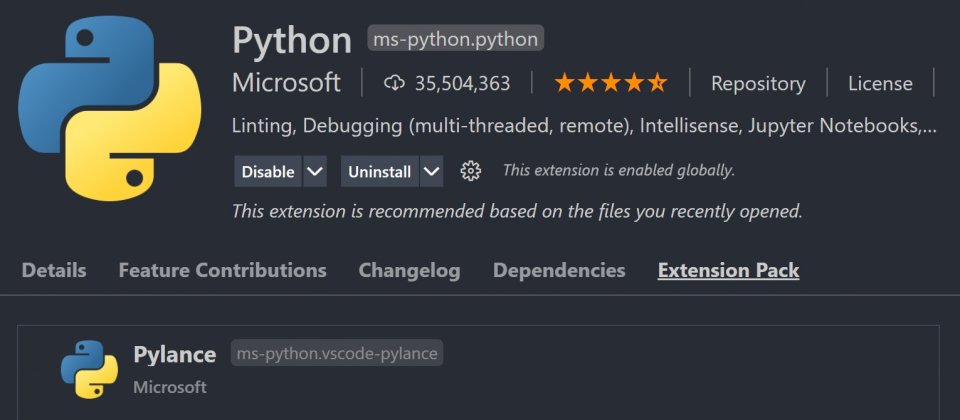This screenshot has width=960, height=420.
Task: Click the ms-python.python identifier badge
Action: click(x=456, y=40)
